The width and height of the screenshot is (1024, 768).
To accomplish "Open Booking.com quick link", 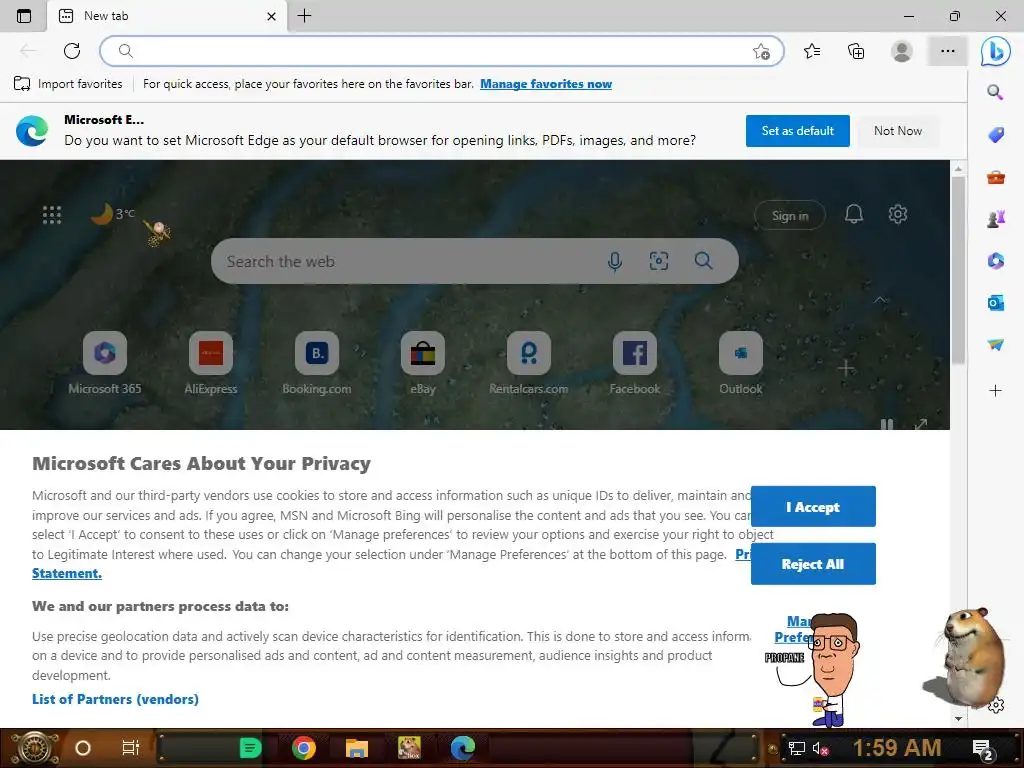I will [x=317, y=363].
